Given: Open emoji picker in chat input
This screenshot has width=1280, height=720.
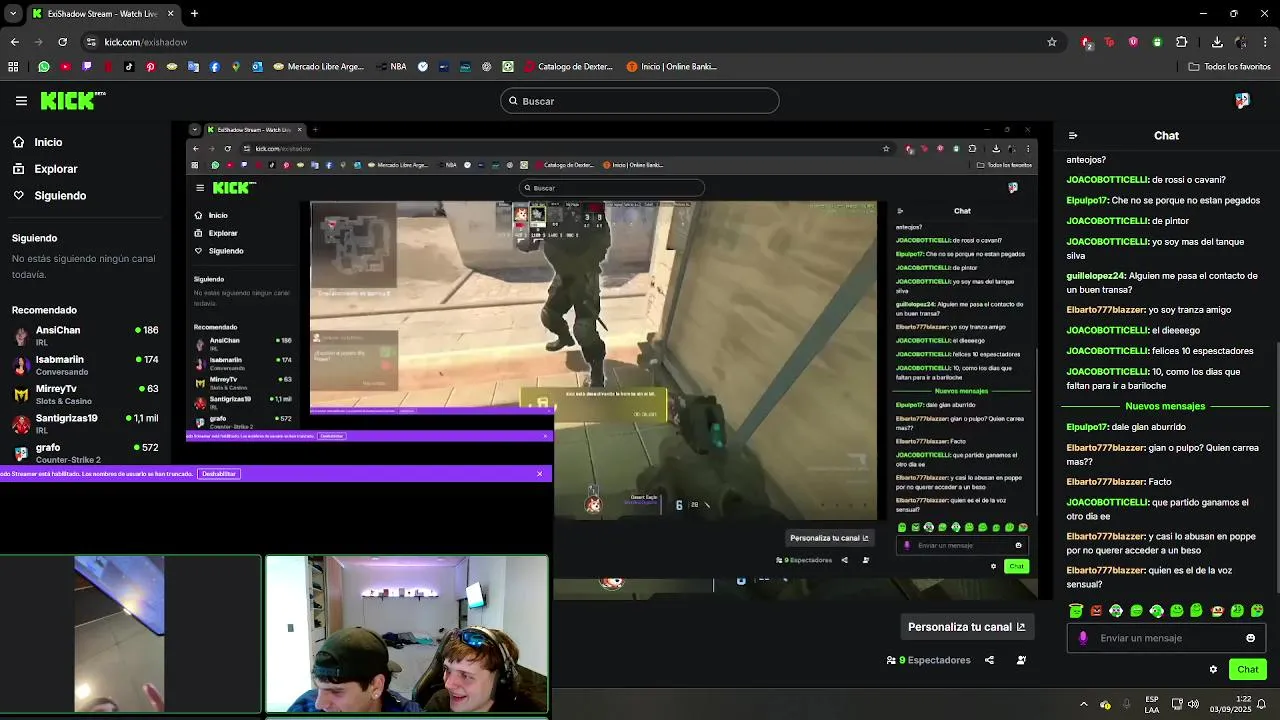Looking at the screenshot, I should tap(1250, 638).
